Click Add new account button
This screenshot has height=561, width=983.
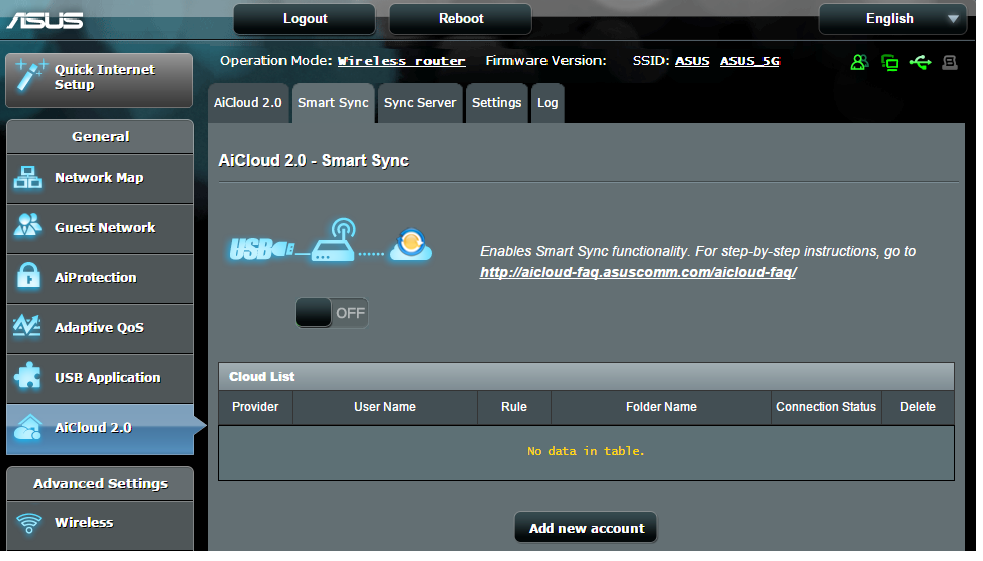(x=586, y=528)
